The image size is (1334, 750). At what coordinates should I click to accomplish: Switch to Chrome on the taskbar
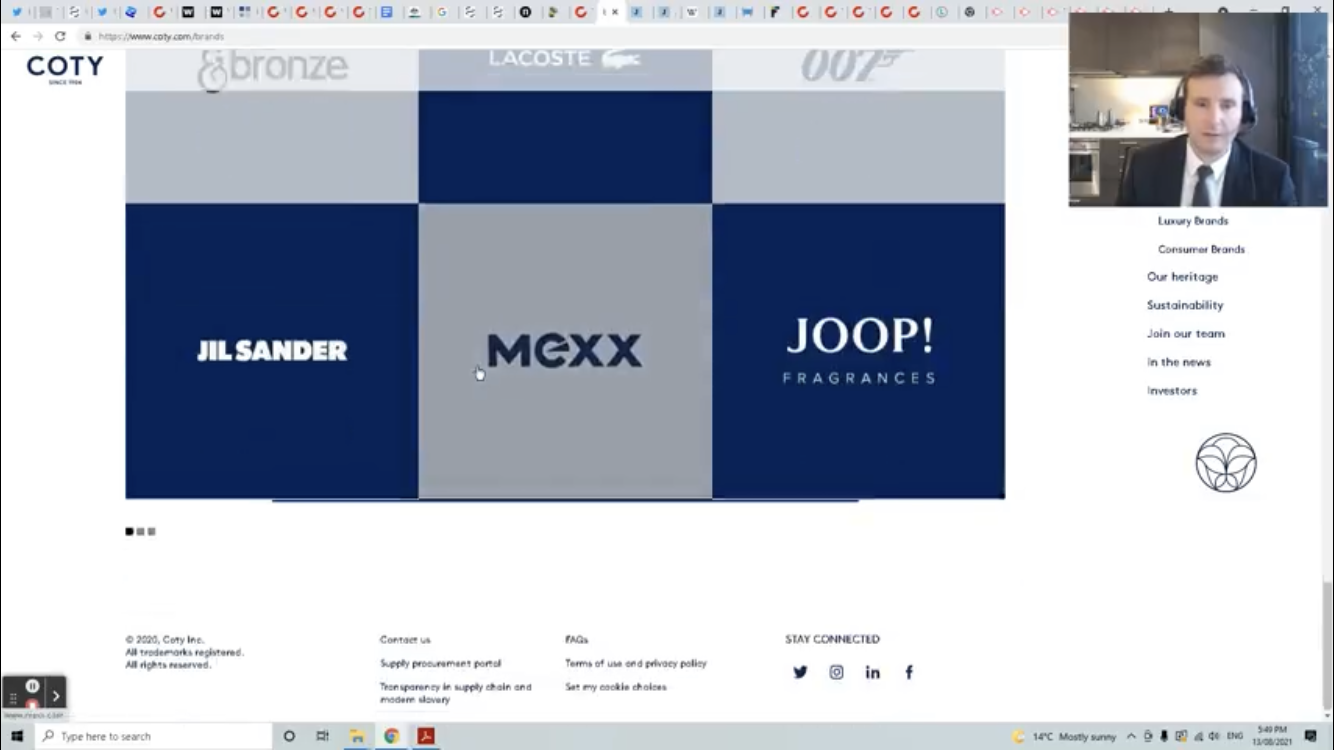(x=391, y=736)
